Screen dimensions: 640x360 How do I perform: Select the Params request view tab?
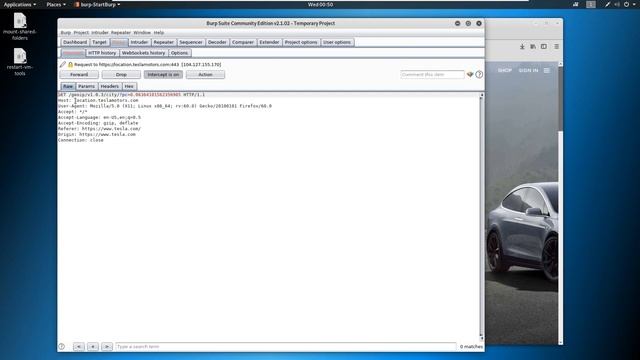86,87
